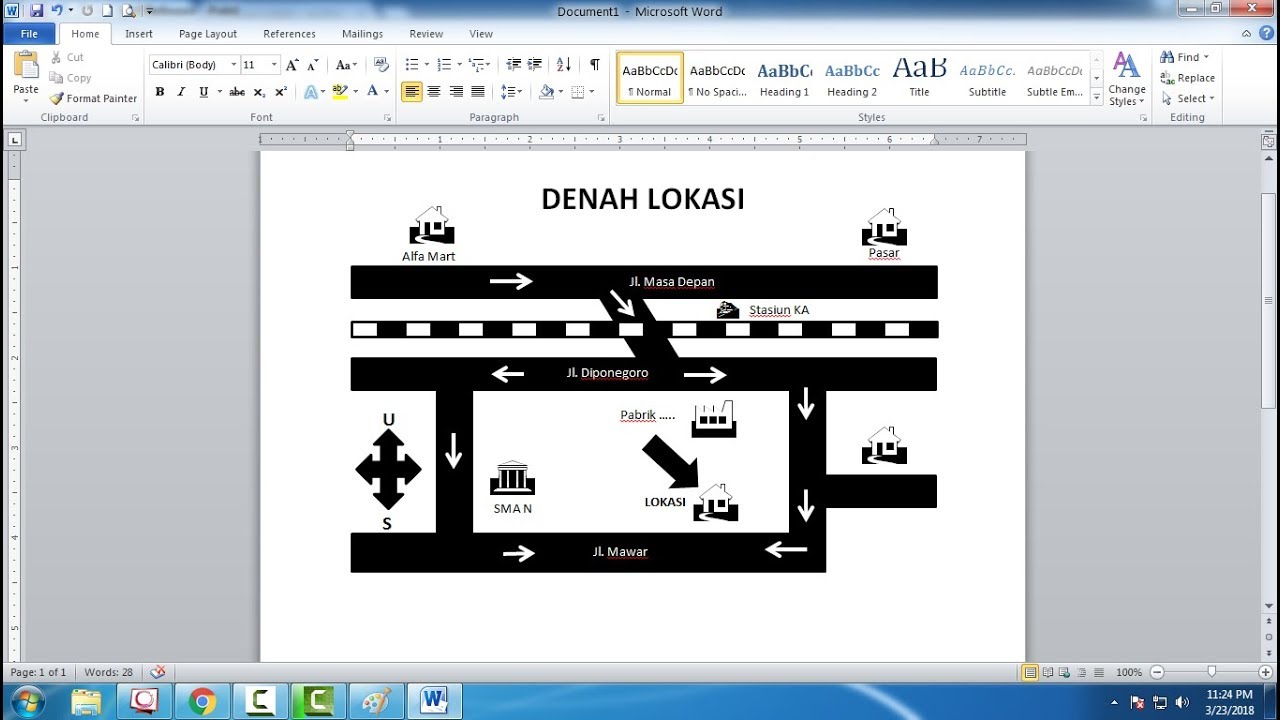Toggle Subscript formatting

coord(259,92)
